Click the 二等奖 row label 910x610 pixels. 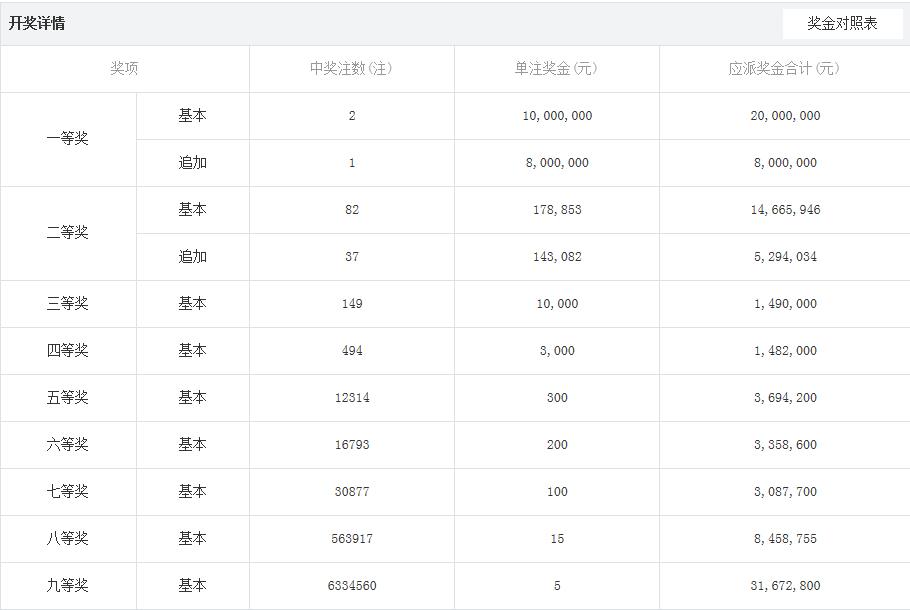click(x=67, y=233)
